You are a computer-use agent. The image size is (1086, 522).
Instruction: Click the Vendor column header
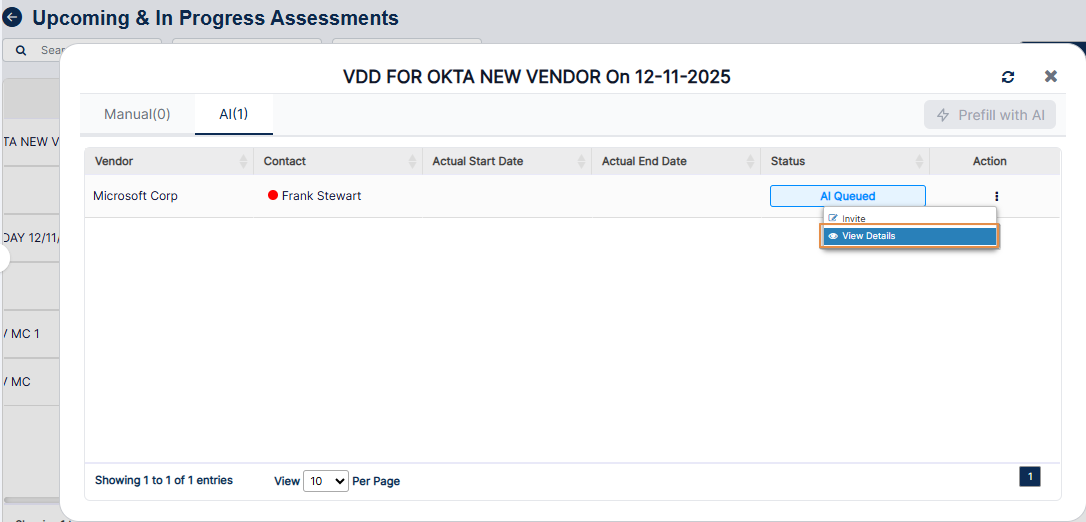pyautogui.click(x=169, y=161)
